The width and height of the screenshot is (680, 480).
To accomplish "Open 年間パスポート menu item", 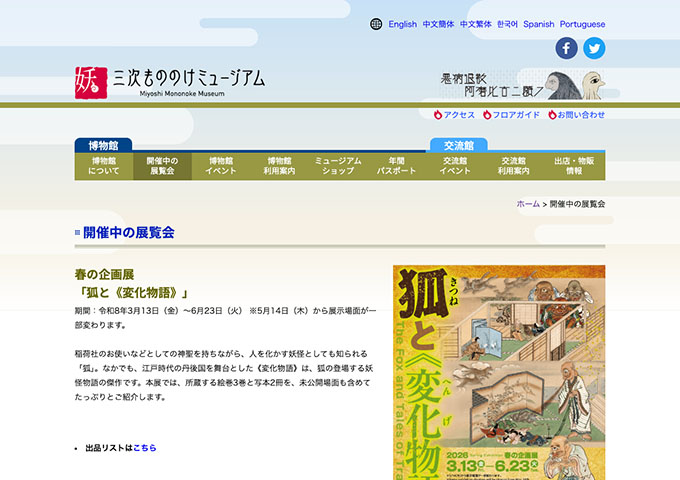I will click(396, 166).
